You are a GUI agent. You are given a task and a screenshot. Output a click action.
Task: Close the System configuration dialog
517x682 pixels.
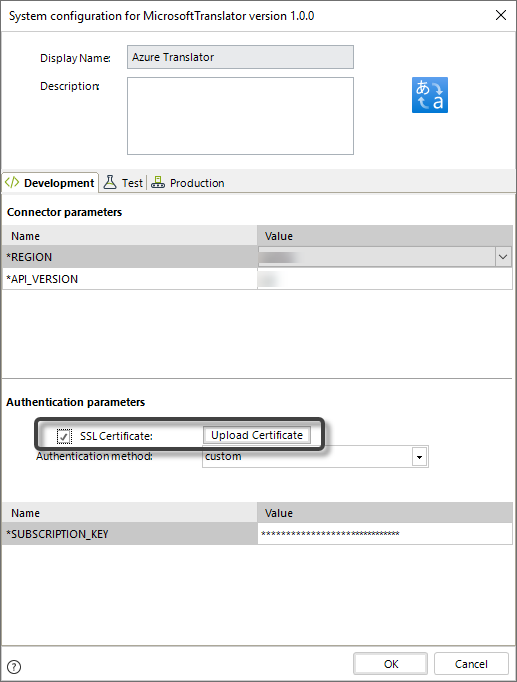[501, 15]
